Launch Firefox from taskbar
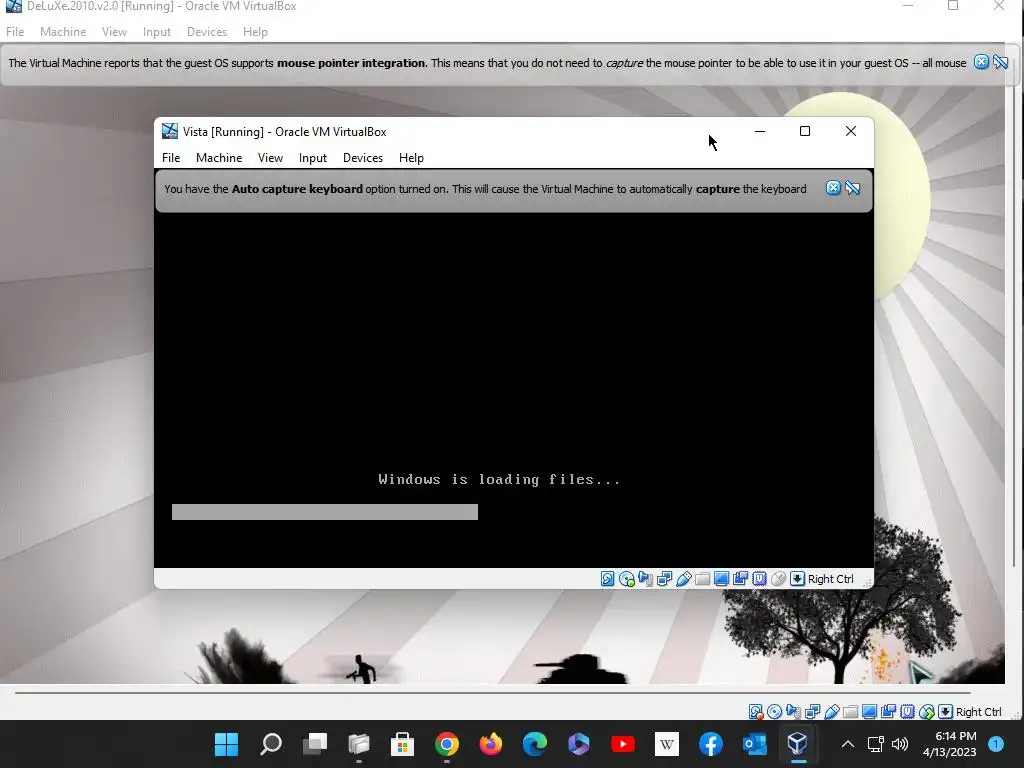 490,744
